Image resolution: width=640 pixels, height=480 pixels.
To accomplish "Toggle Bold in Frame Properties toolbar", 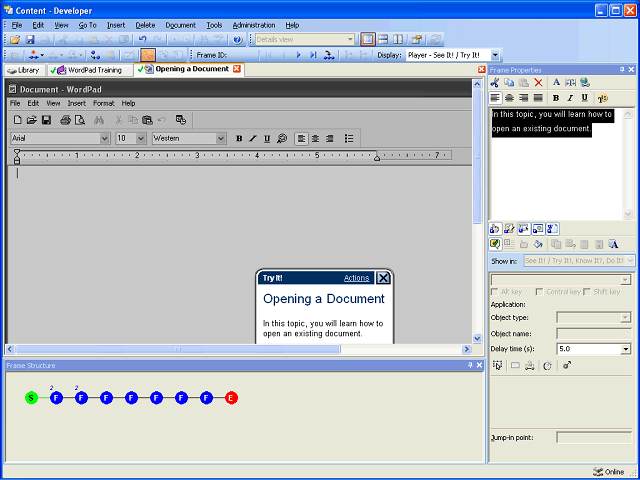I will point(556,98).
